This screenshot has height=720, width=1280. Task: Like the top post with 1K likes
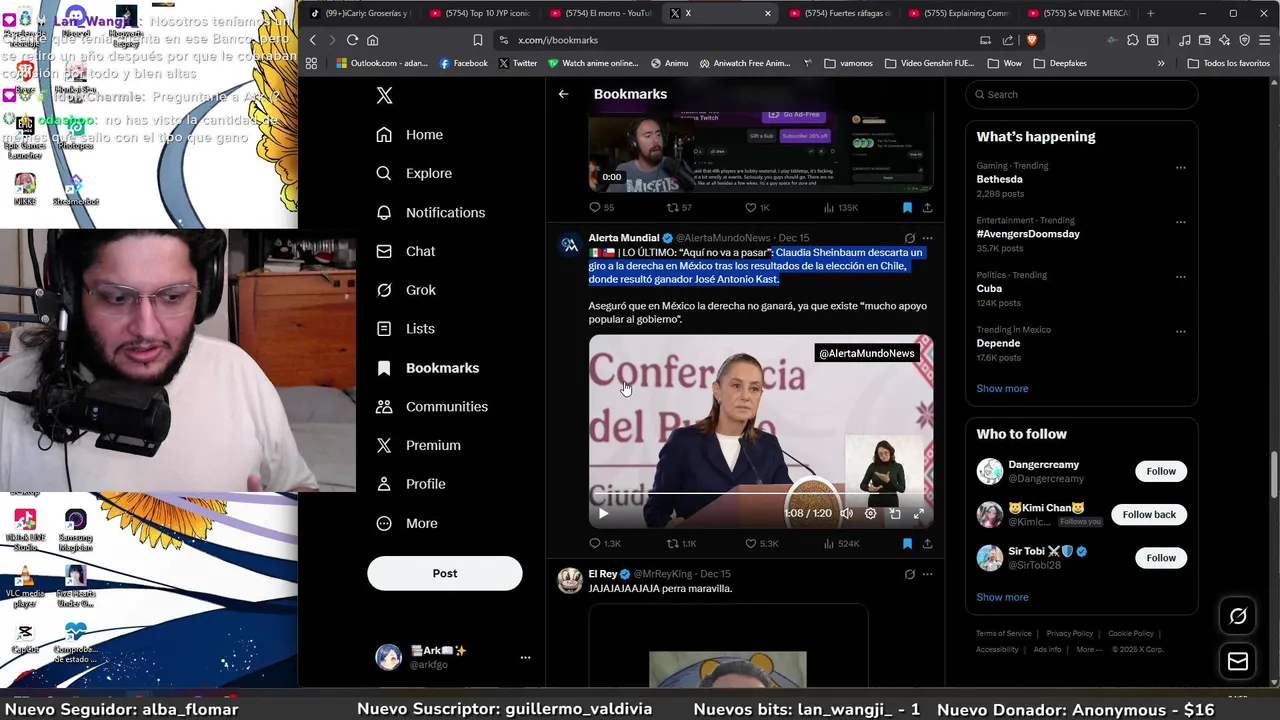tap(757, 207)
